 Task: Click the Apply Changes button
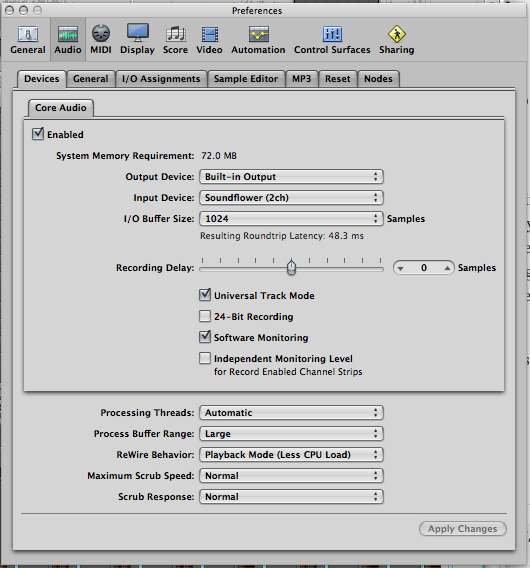(x=463, y=529)
